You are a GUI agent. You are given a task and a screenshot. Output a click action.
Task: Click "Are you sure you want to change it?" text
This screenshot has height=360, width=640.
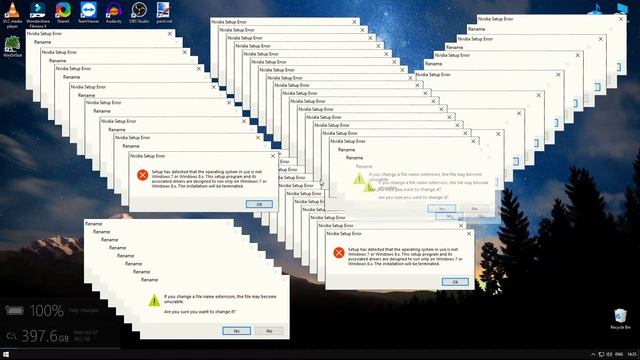coord(200,311)
